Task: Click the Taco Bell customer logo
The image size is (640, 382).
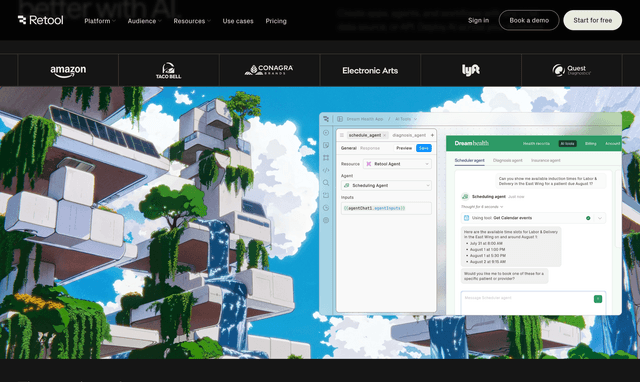Action: click(169, 70)
